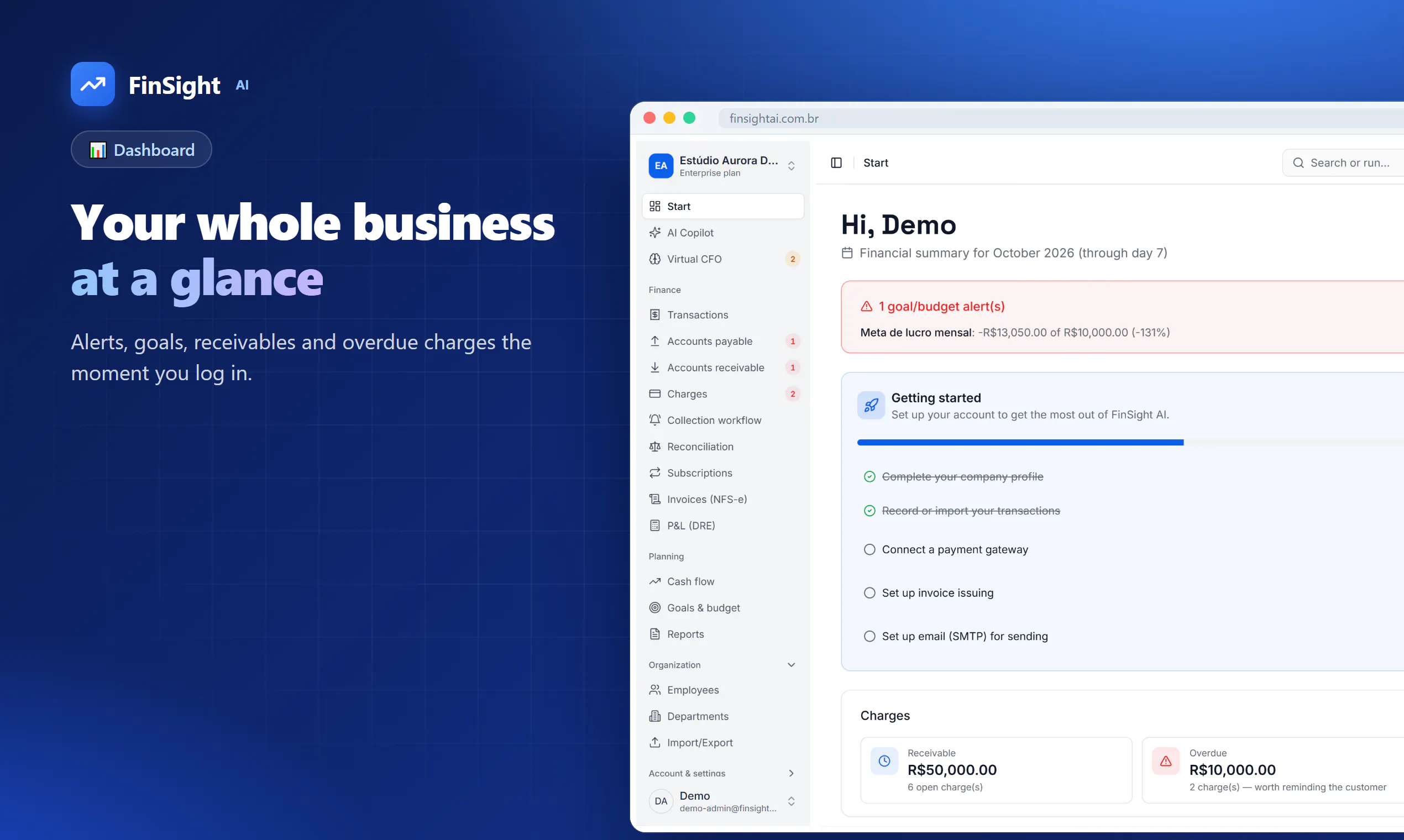The height and width of the screenshot is (840, 1404).
Task: Expand the Account & settings section chevron
Action: pos(792,773)
